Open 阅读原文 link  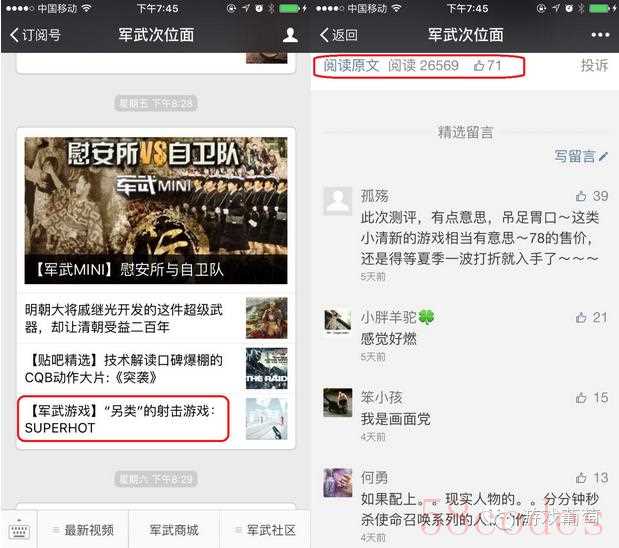coord(351,66)
